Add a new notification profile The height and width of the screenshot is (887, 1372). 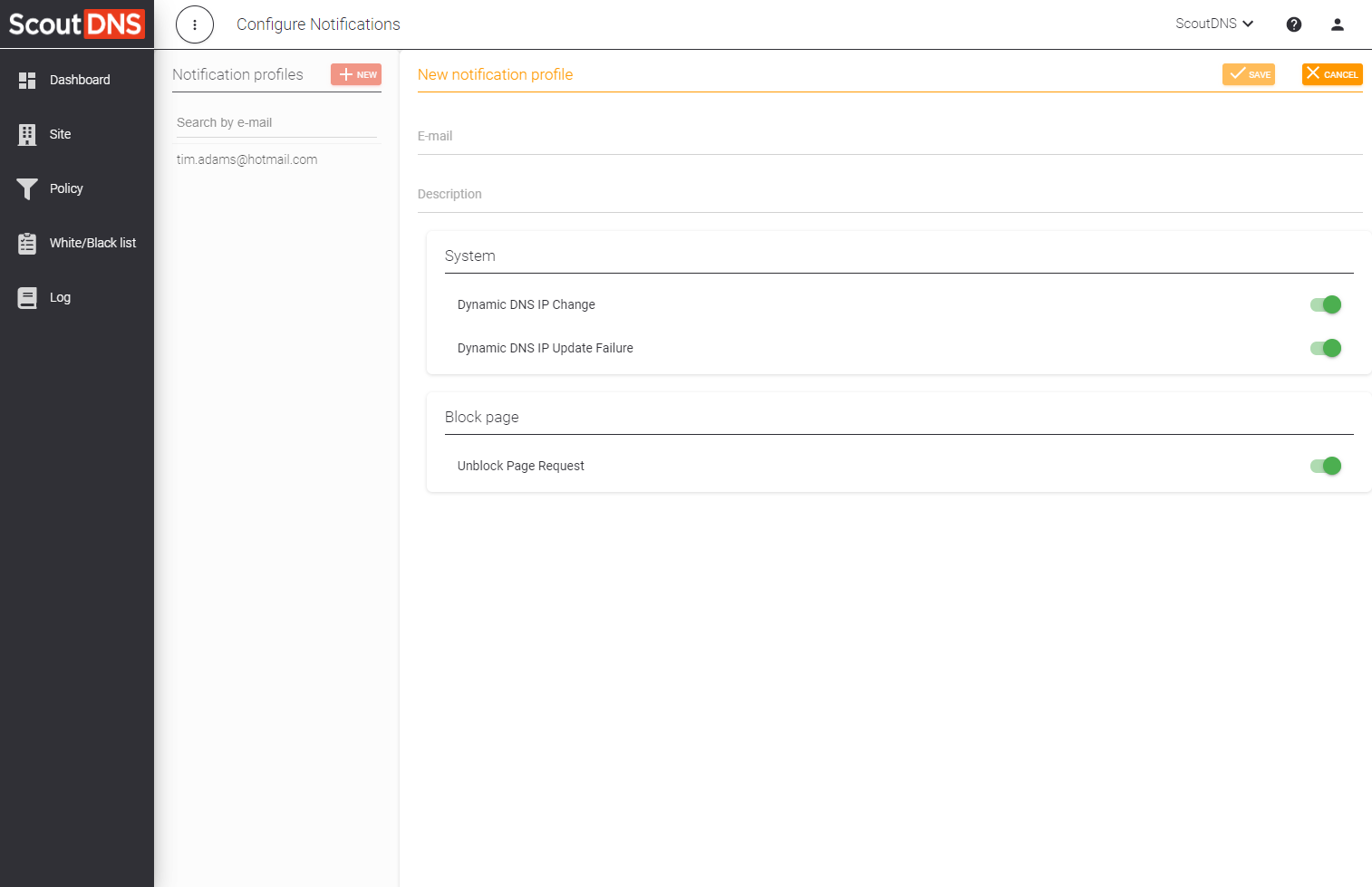(356, 74)
